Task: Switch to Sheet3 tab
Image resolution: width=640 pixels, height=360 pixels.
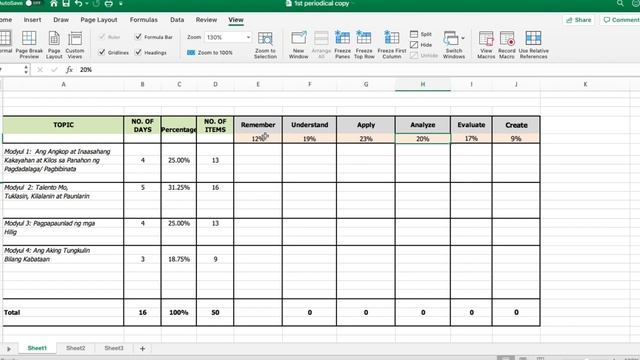Action: 113,348
